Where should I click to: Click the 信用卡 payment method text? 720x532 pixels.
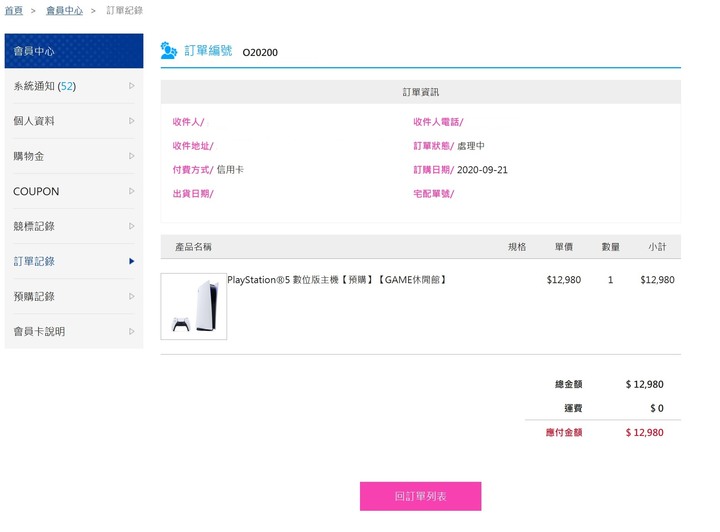[230, 170]
